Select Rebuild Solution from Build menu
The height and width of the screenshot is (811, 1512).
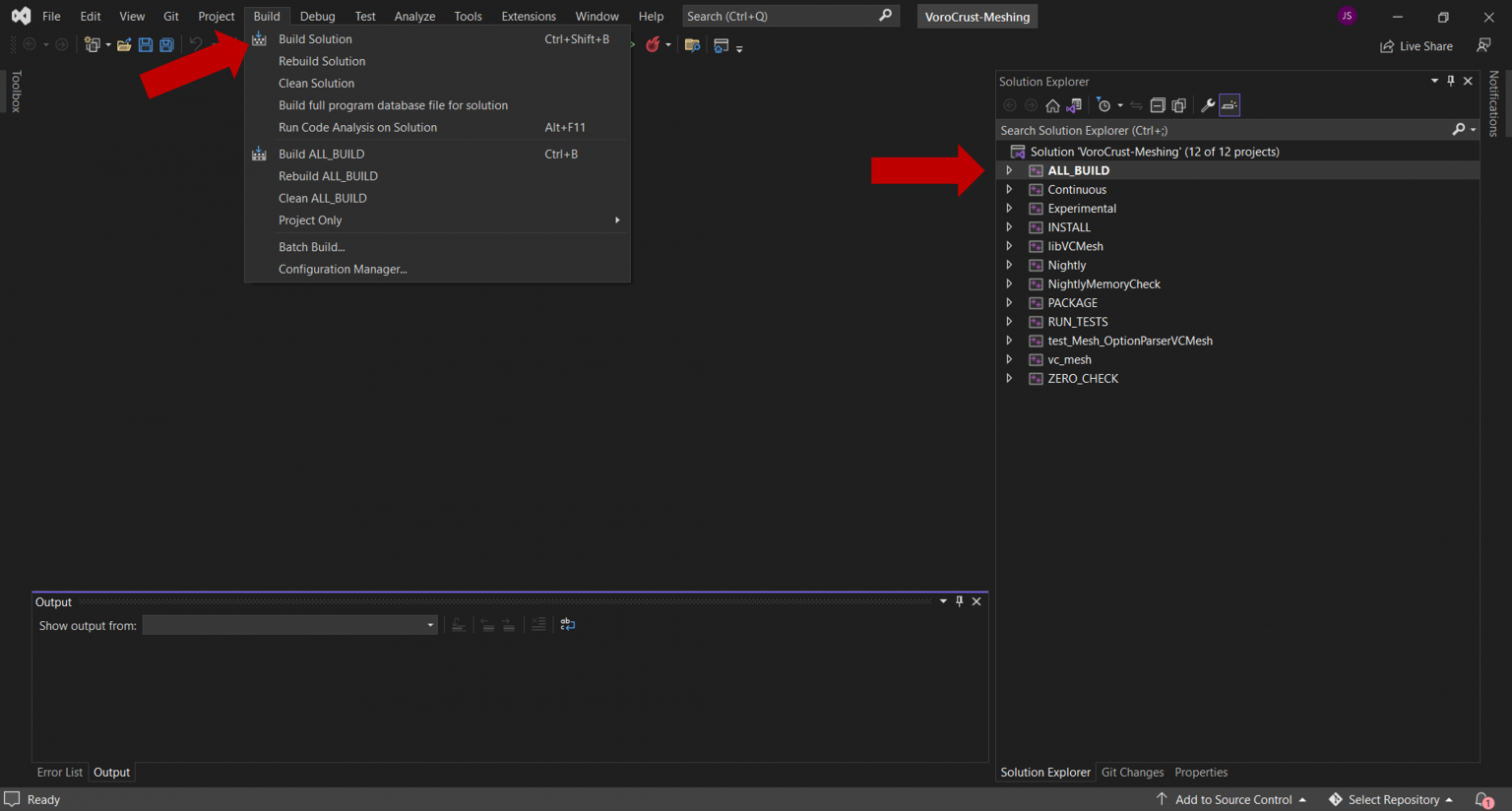click(322, 61)
